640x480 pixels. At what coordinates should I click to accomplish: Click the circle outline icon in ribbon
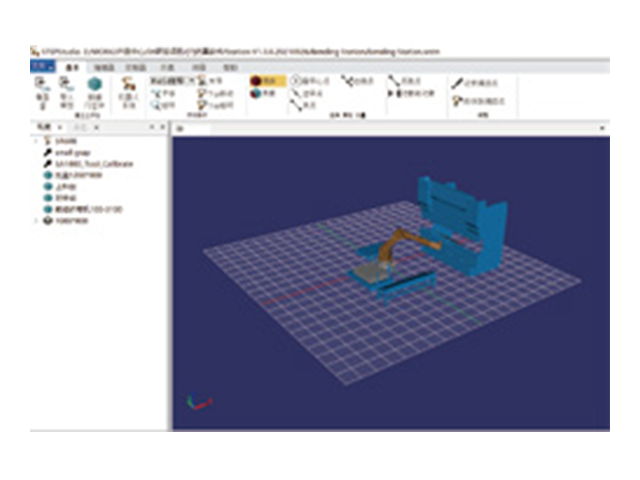[296, 81]
